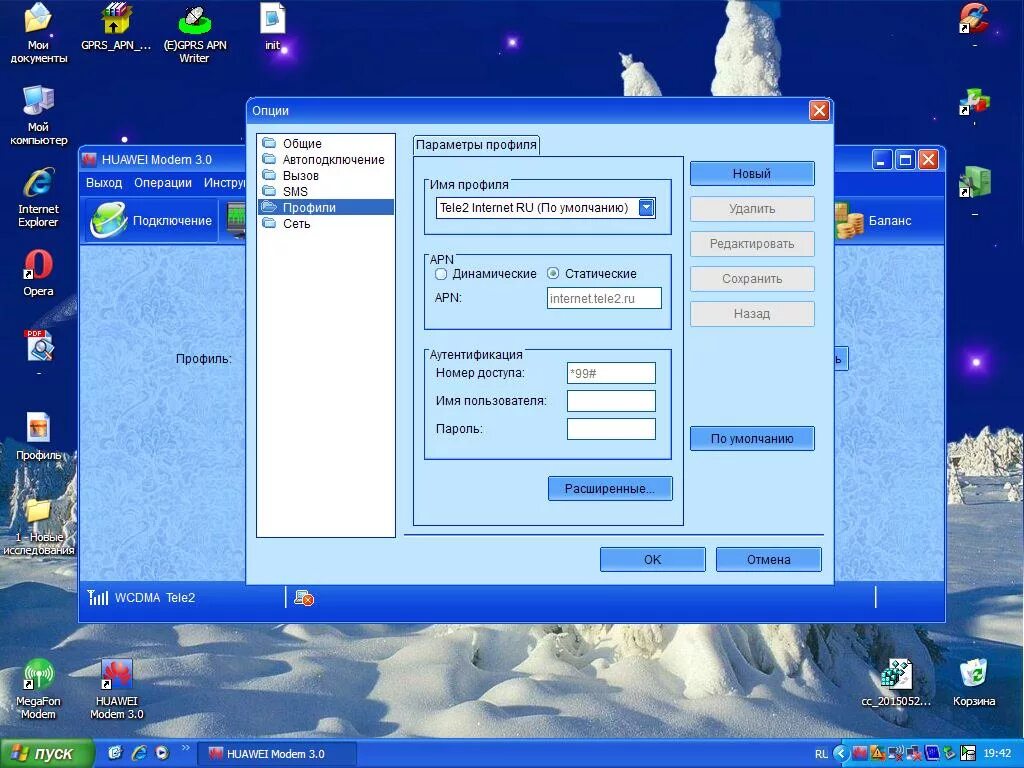Click the taskbar clock showing 19:42
This screenshot has width=1024, height=768.
click(997, 754)
